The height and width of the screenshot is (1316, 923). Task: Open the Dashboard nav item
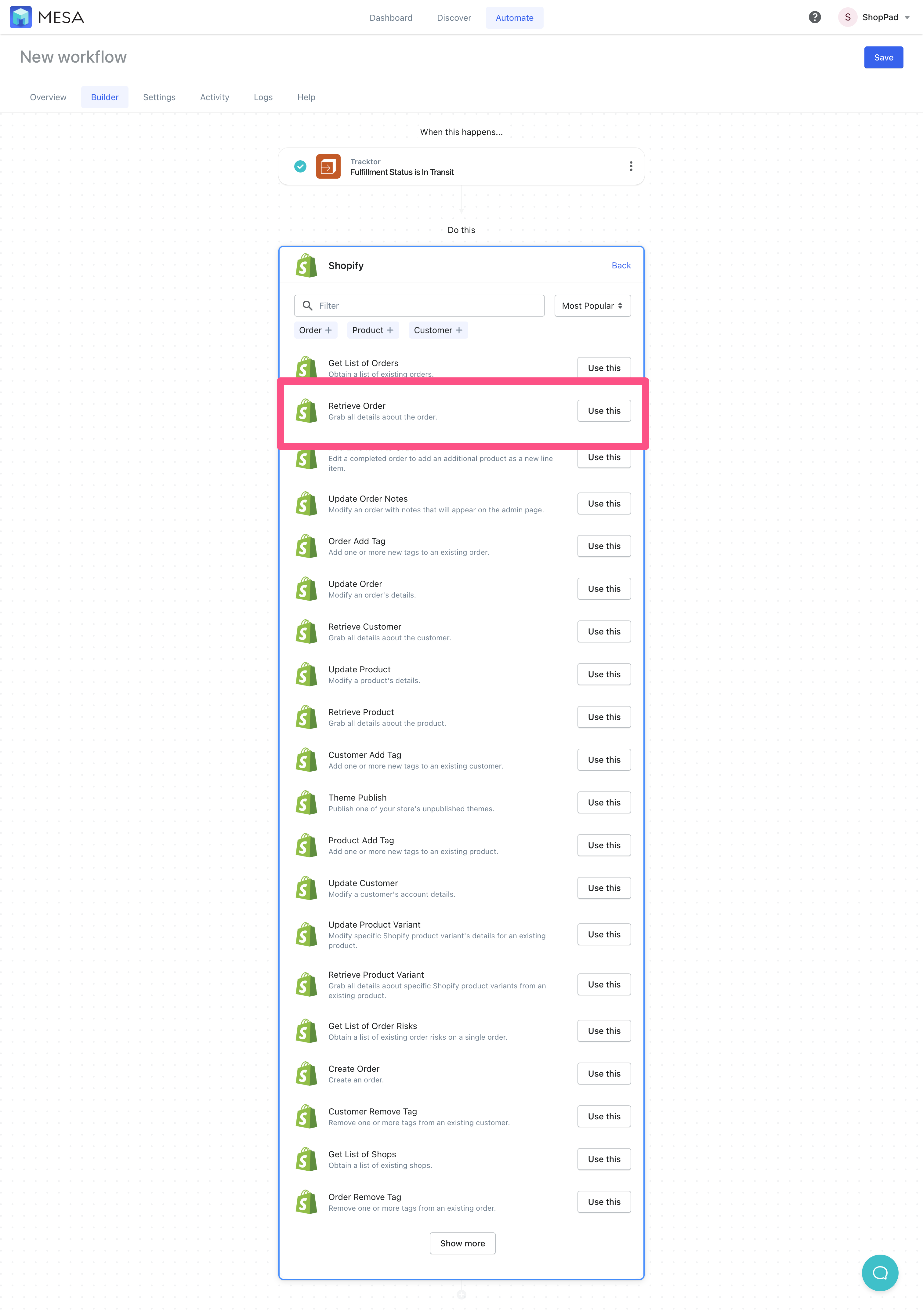click(391, 18)
